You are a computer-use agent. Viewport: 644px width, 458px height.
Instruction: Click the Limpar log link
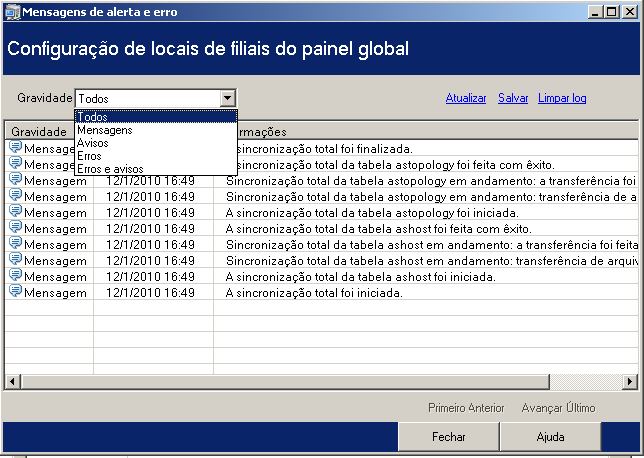tap(562, 98)
